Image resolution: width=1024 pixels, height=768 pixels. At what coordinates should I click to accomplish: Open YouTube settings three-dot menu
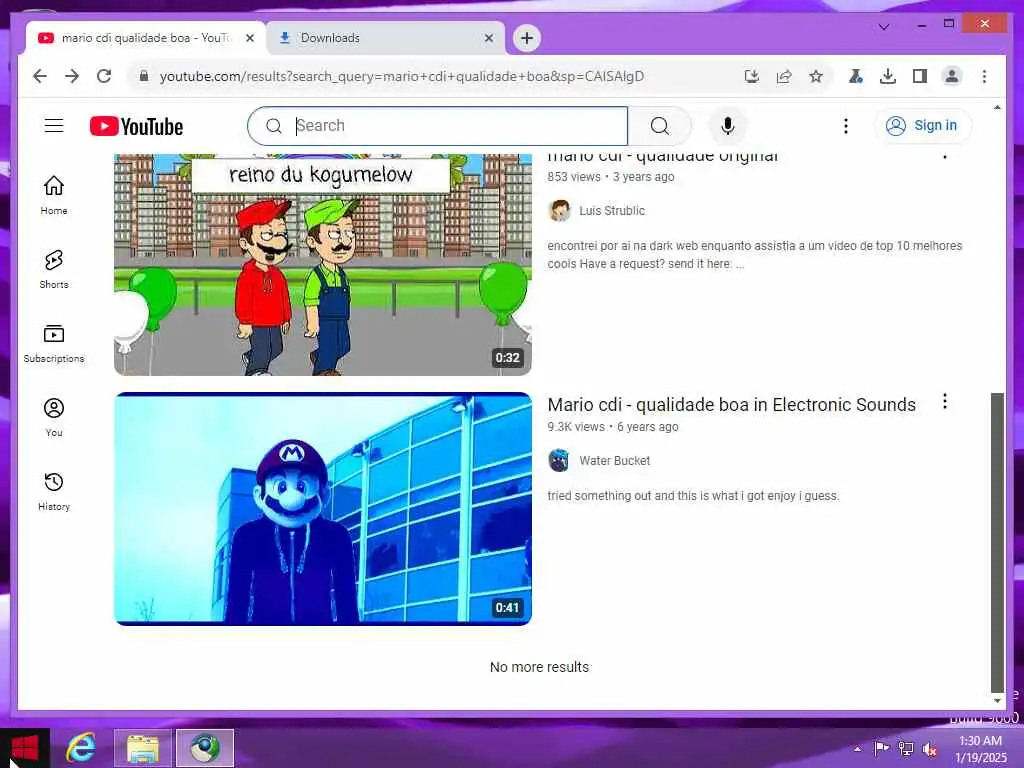click(846, 126)
